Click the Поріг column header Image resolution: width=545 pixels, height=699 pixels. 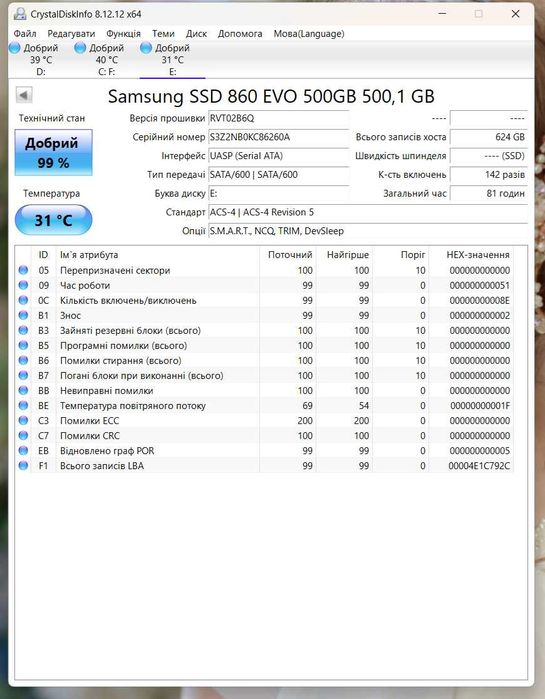coord(401,255)
